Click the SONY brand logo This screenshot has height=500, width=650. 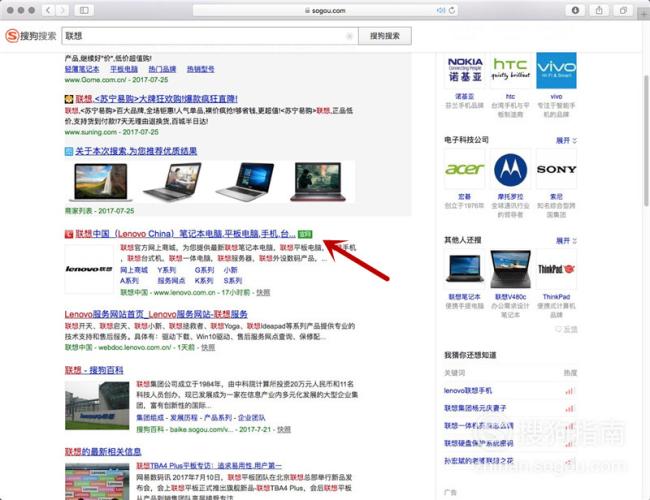click(x=556, y=169)
